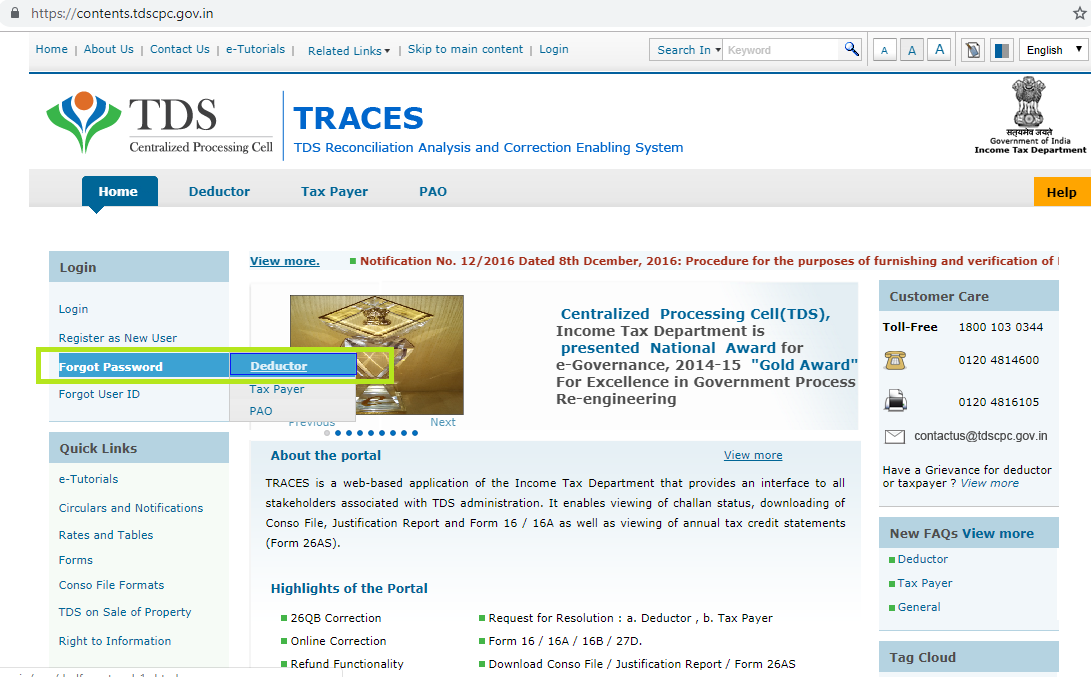Select the medium font size A button

click(911, 50)
